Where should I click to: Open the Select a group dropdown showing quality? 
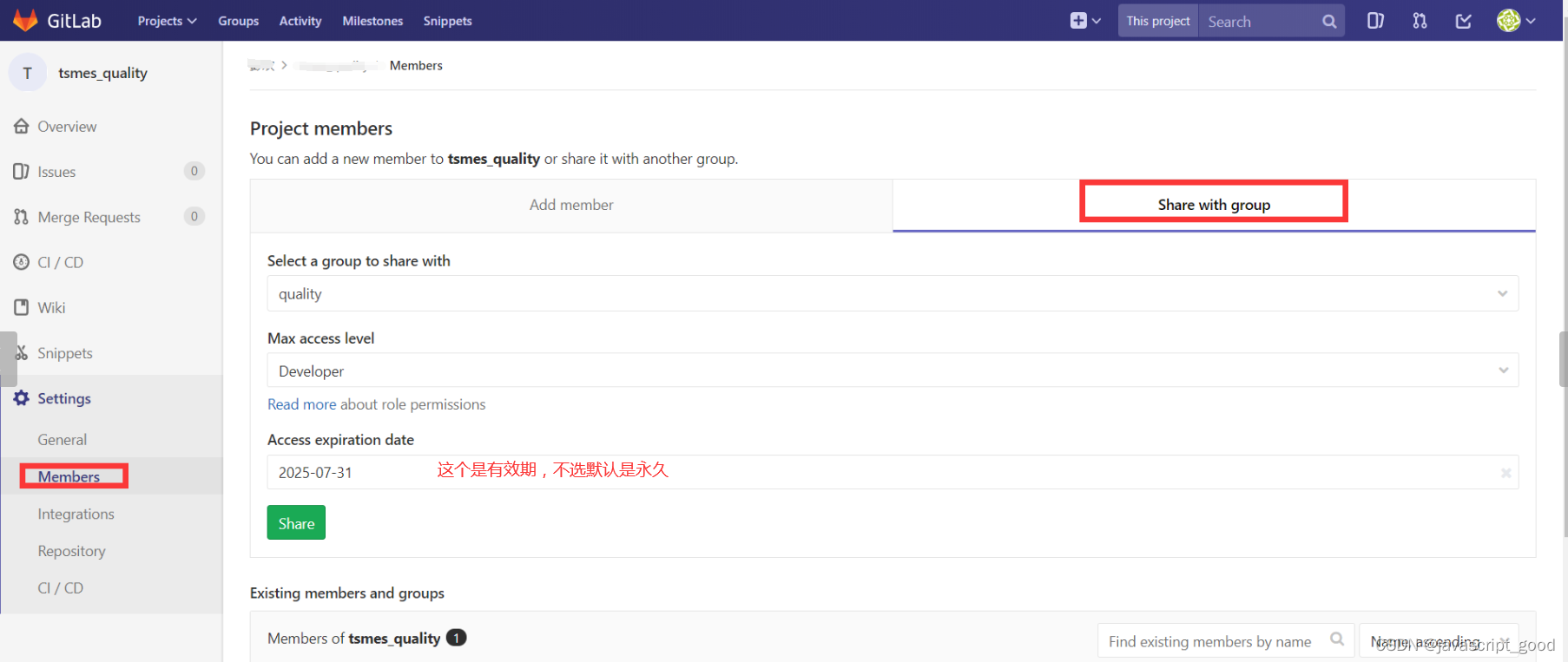pyautogui.click(x=893, y=293)
